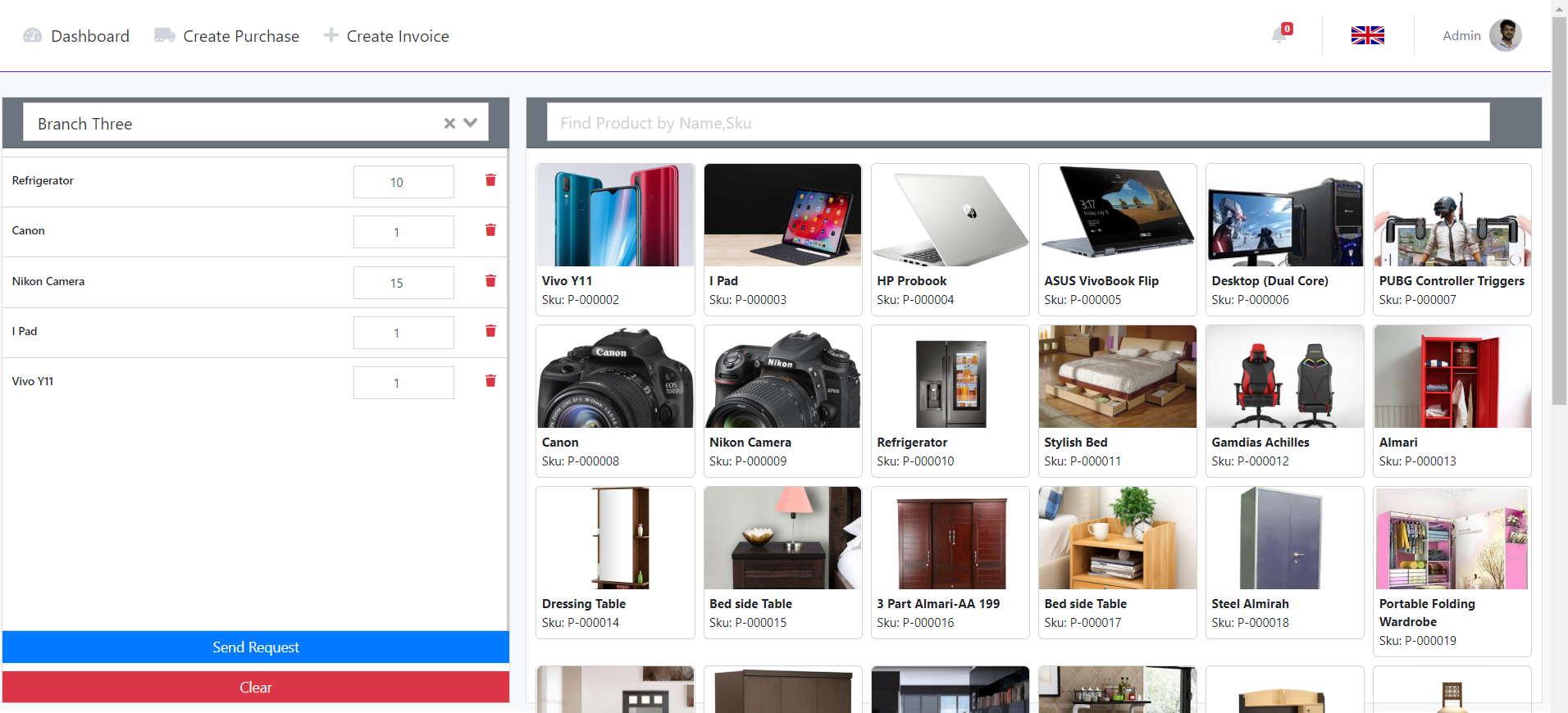
Task: Add Bed side Table P-000015 image
Action: coord(782,538)
